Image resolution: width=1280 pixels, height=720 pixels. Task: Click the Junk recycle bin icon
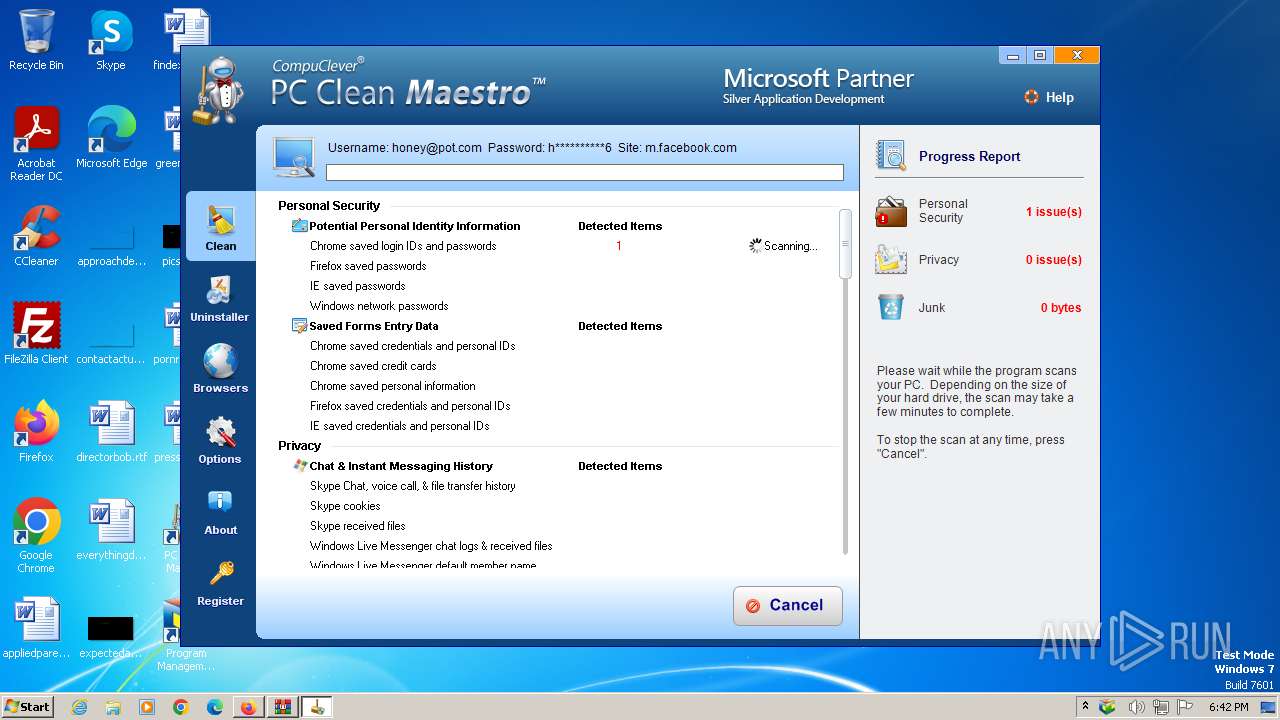click(891, 307)
